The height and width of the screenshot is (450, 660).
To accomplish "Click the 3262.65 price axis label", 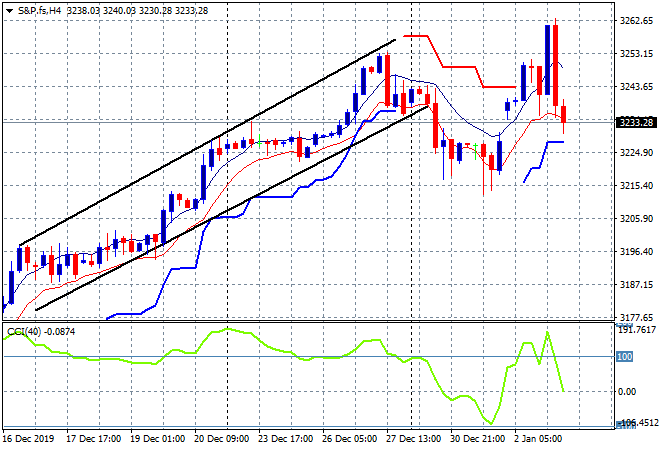I will pyautogui.click(x=636, y=21).
